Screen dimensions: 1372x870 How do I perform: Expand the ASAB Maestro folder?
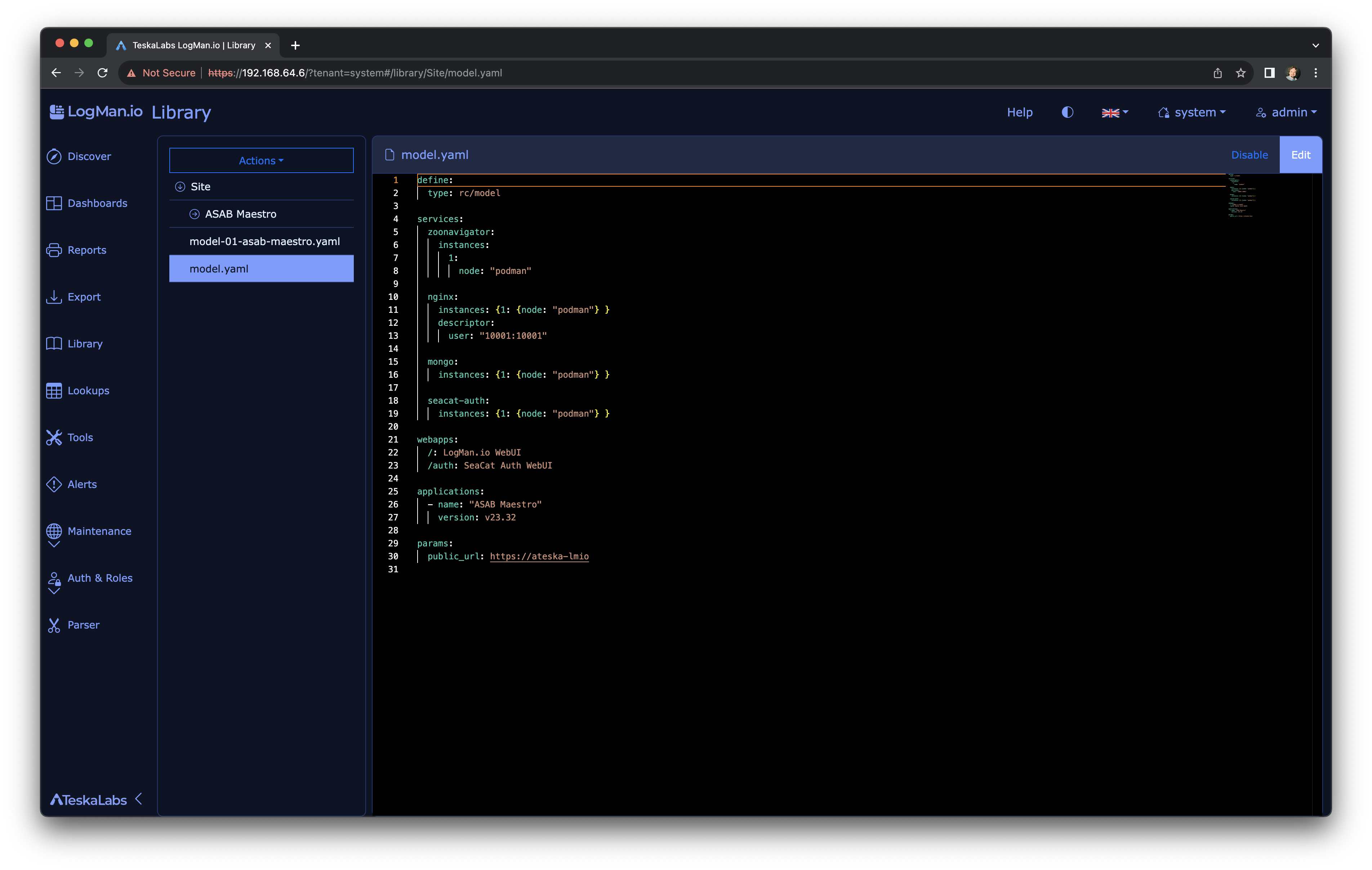194,214
